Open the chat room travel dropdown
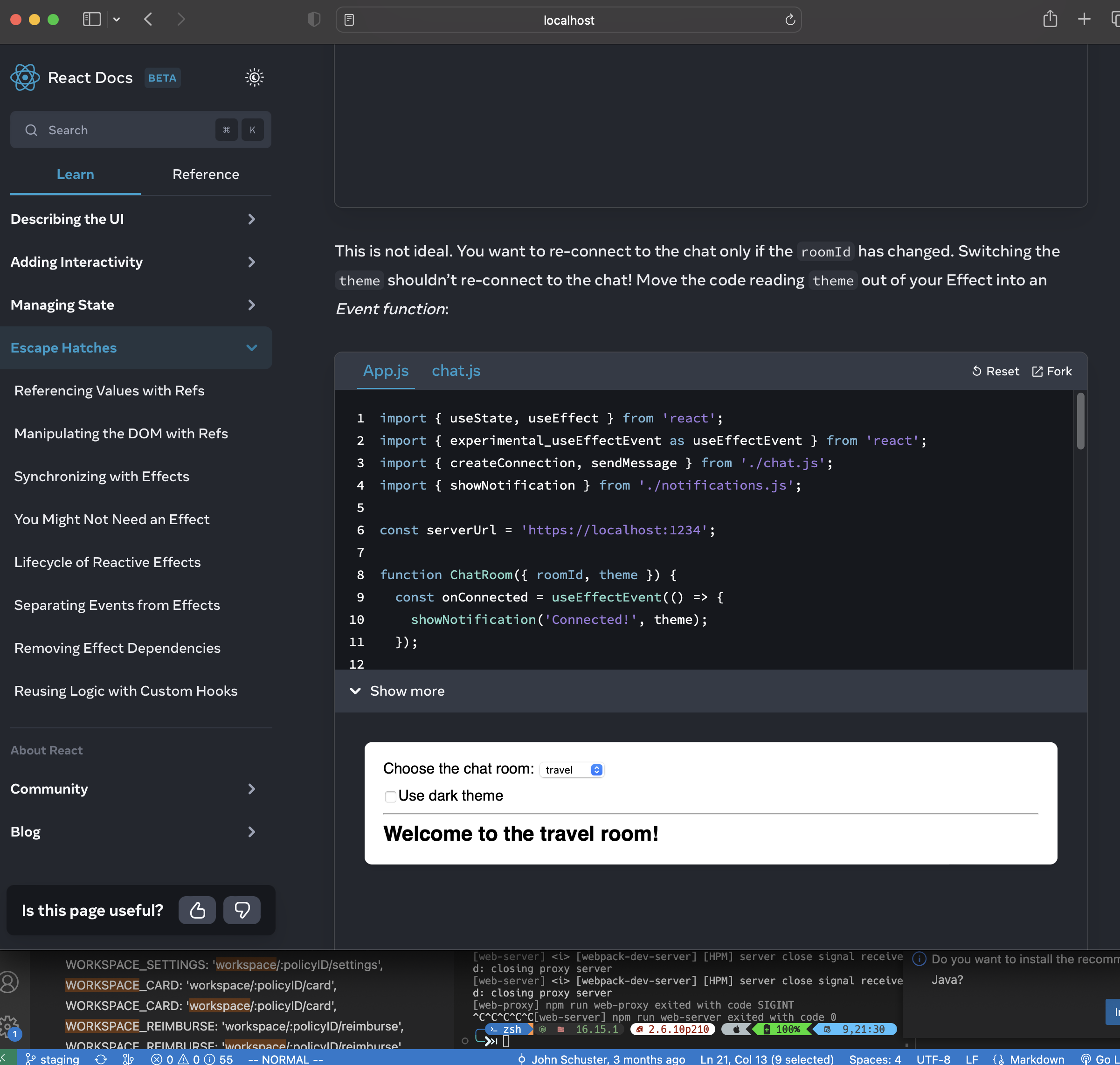Viewport: 1120px width, 1065px height. [x=572, y=770]
